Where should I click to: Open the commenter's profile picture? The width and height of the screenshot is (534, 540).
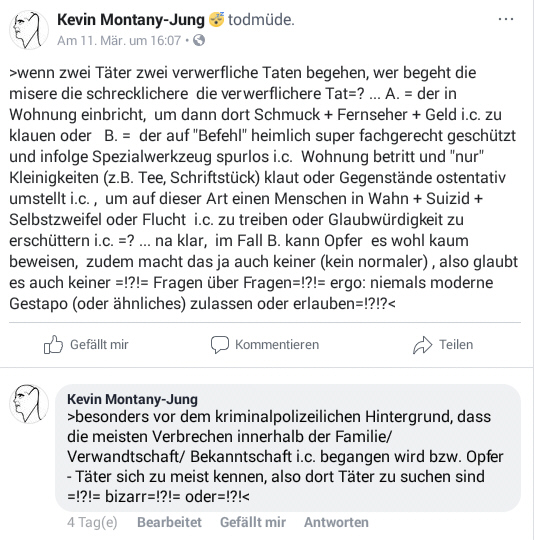(29, 404)
